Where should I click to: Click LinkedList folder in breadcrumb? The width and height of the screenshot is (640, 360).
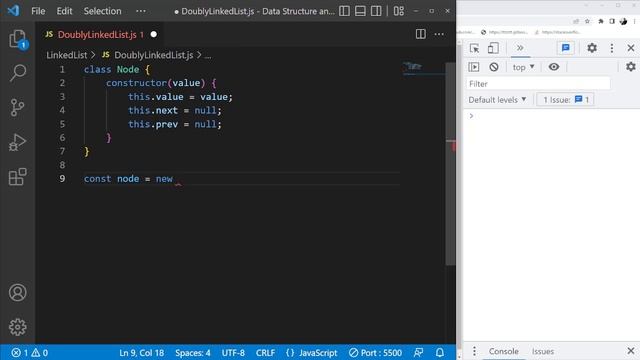[67, 55]
